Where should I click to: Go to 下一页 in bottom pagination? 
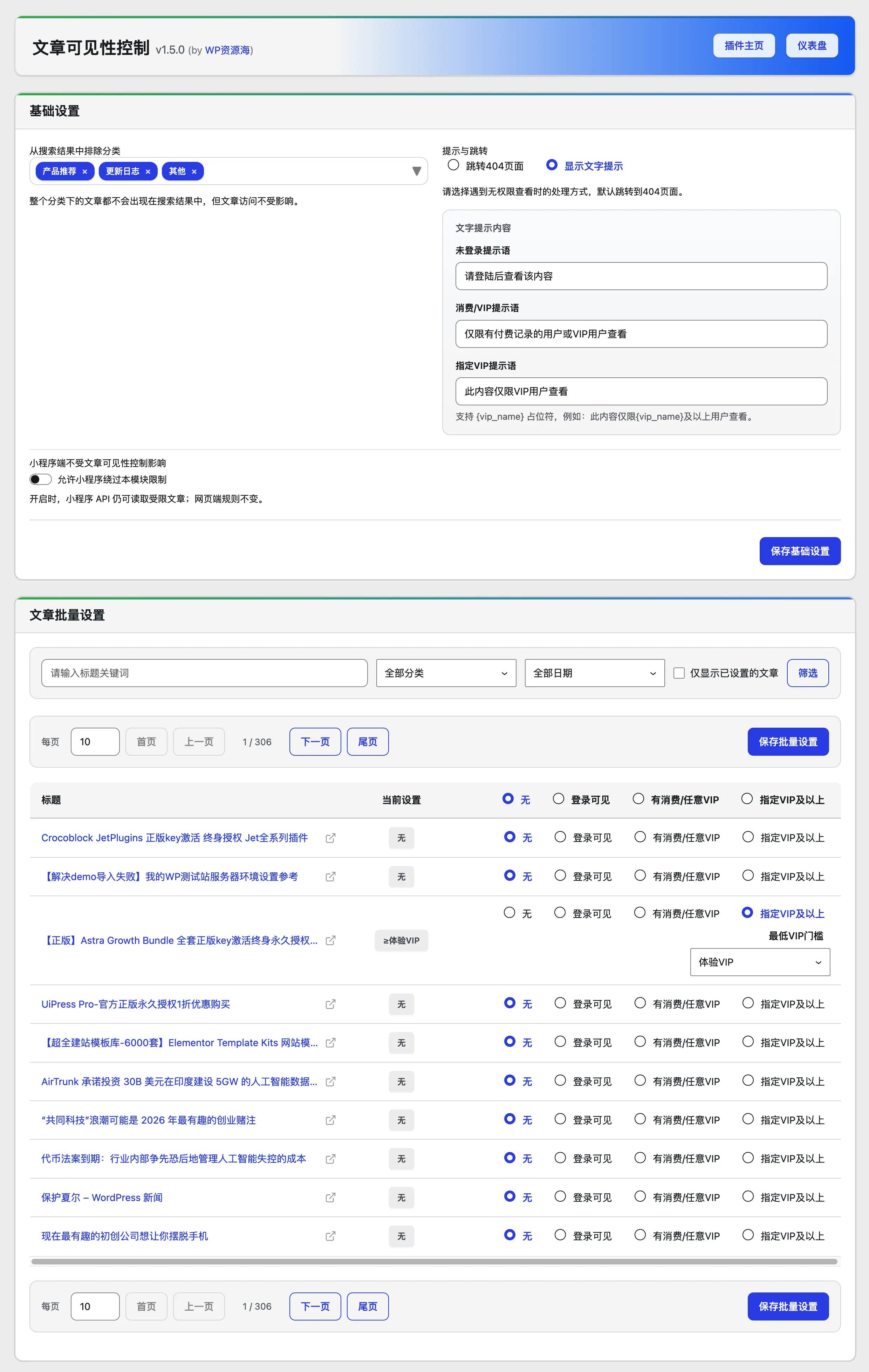(315, 1306)
